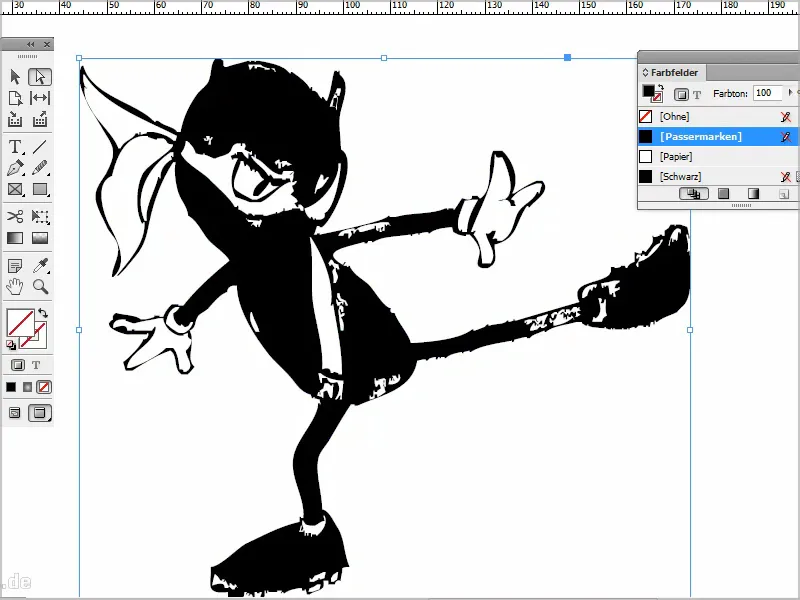Choose the Rectangle shape tool
Viewport: 800px width, 600px height.
pos(40,189)
